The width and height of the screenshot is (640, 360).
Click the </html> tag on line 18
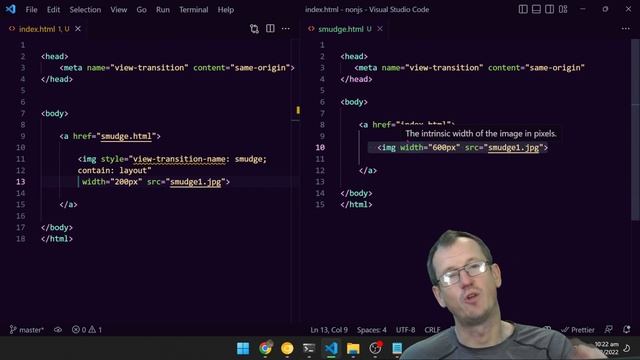click(x=57, y=239)
